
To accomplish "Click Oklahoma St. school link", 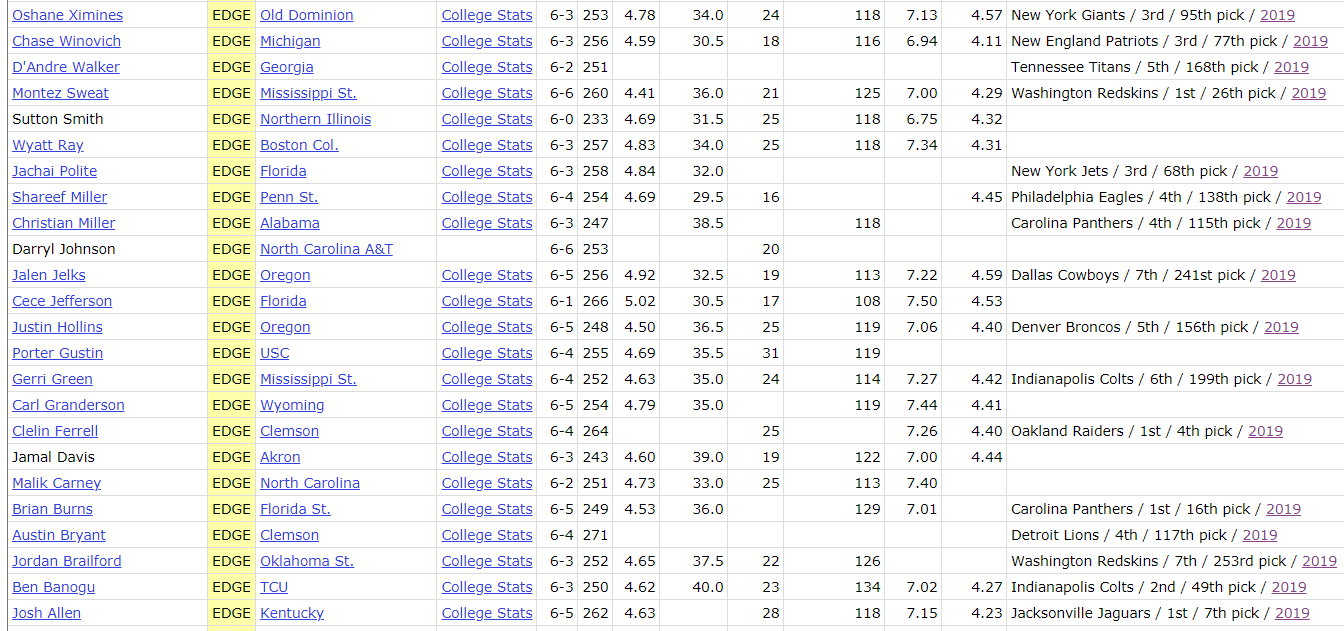I will (307, 561).
